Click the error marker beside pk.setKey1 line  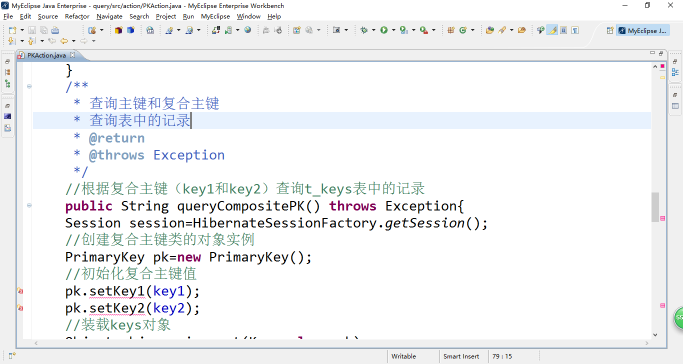point(20,291)
